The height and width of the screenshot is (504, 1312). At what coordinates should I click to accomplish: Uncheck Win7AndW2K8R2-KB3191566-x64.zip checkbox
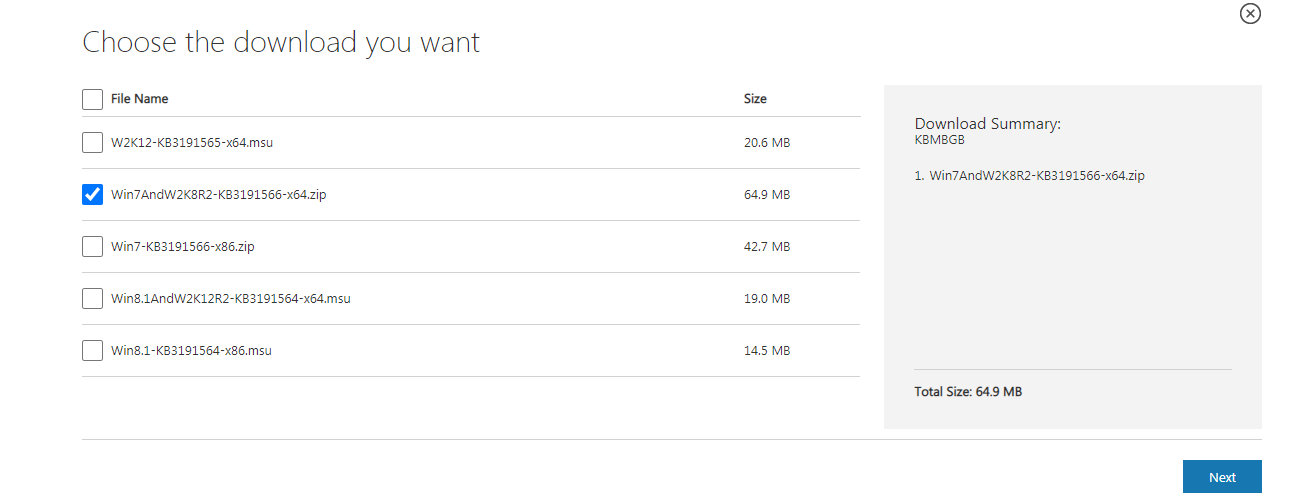92,195
